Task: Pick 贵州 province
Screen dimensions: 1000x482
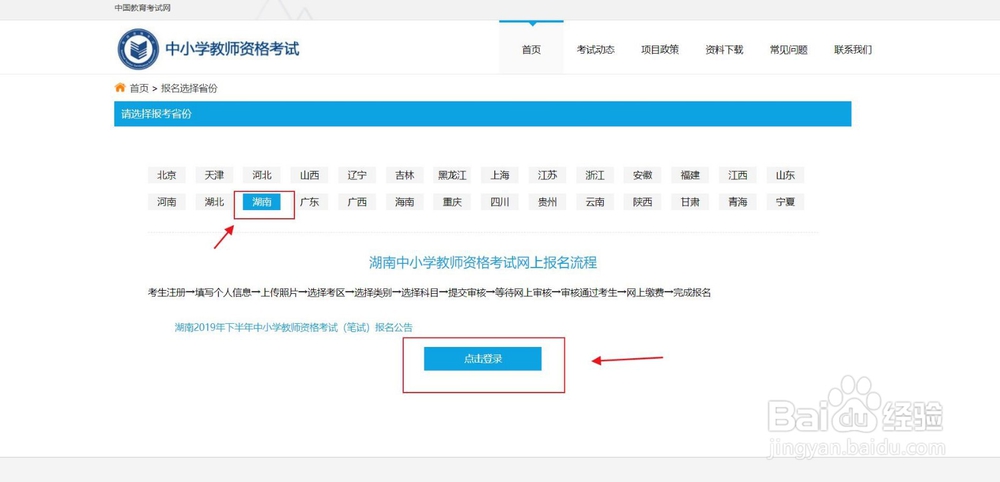Action: click(548, 202)
